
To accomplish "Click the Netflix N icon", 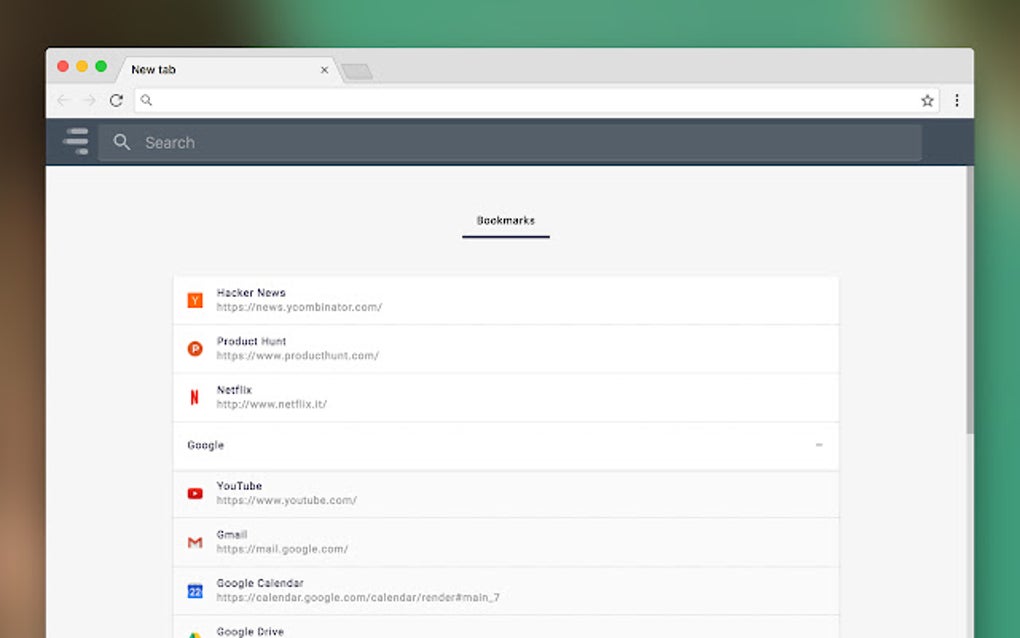I will pyautogui.click(x=194, y=396).
